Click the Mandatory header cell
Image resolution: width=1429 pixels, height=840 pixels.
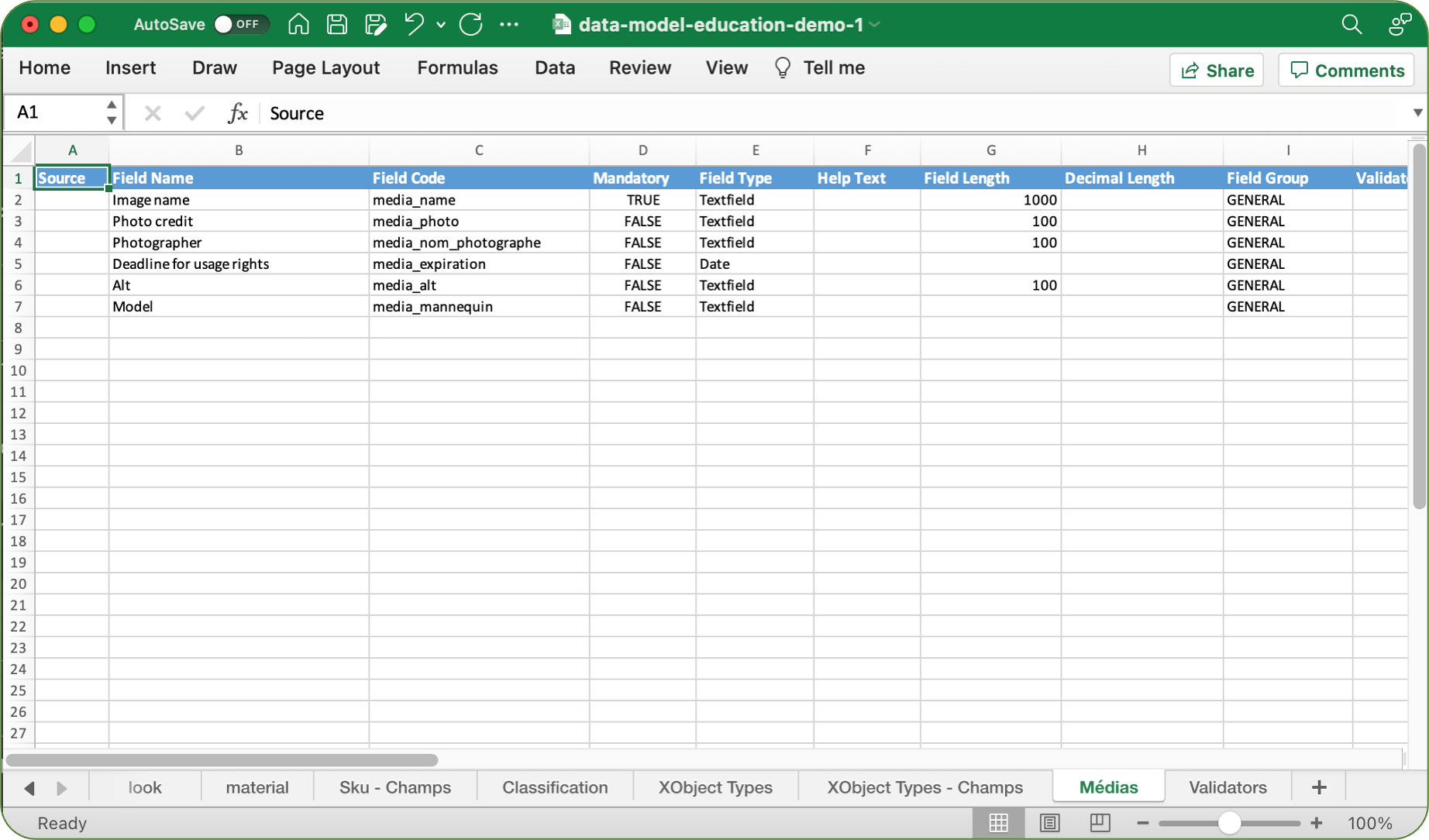point(642,178)
